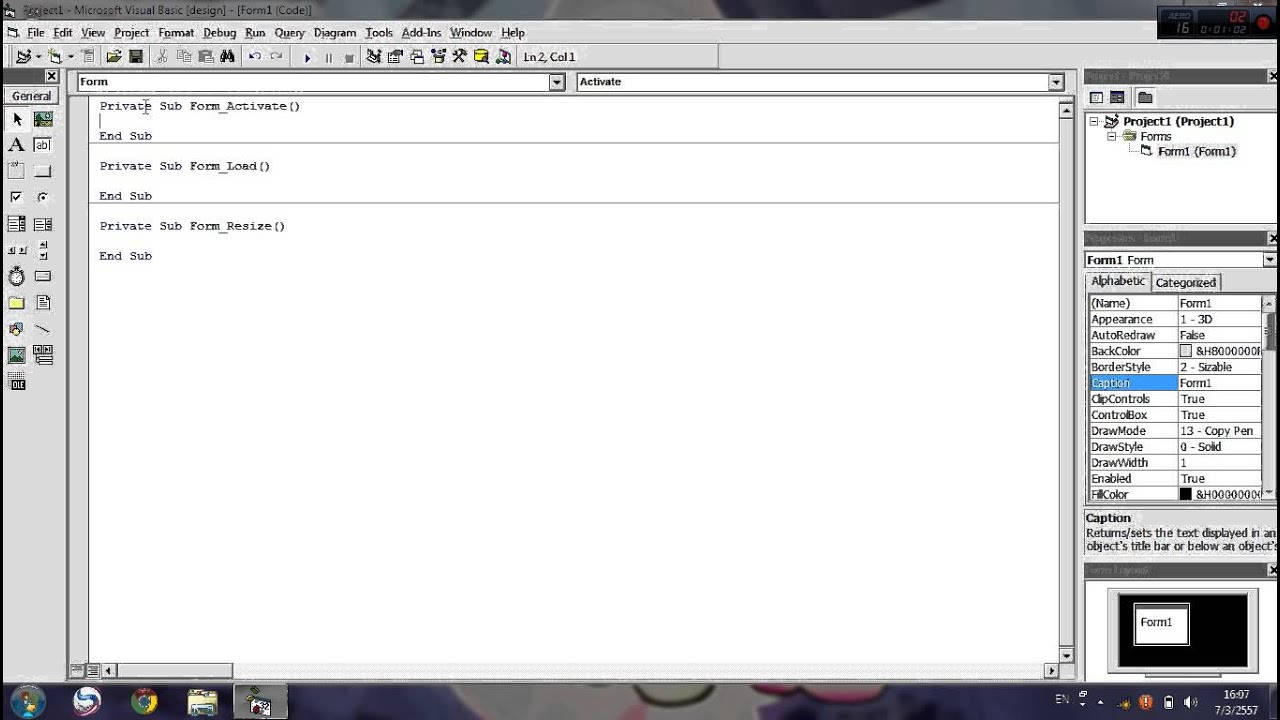Click the Save Project toolbar icon
Screen dimensions: 1280x720
click(x=136, y=57)
